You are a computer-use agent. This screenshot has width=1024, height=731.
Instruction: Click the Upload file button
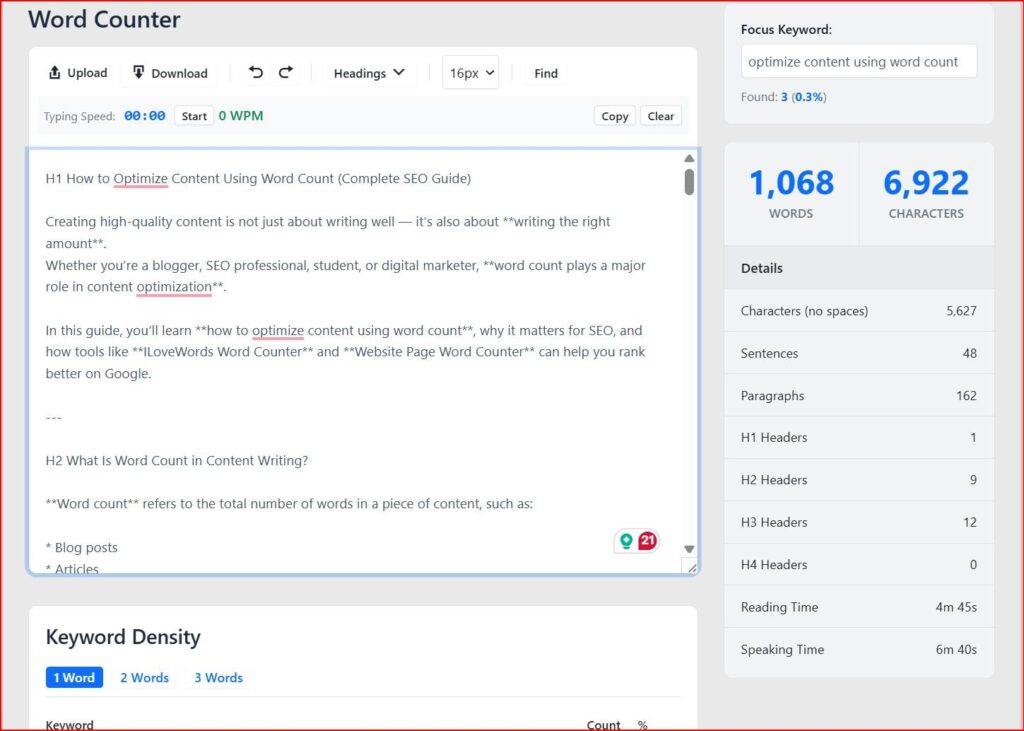click(x=78, y=73)
